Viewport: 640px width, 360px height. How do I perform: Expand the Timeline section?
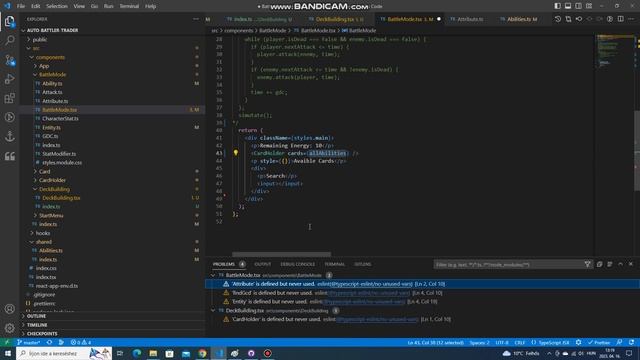click(37, 325)
